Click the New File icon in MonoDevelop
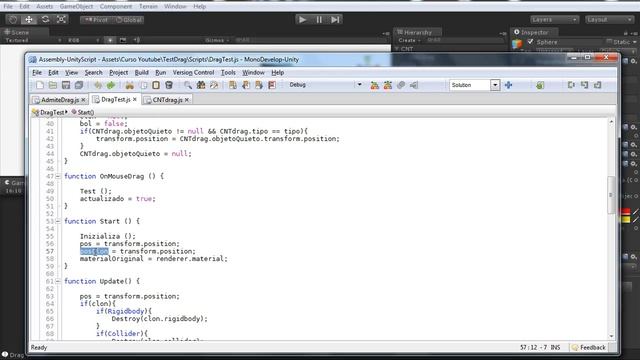640x360 pixels. [40, 85]
